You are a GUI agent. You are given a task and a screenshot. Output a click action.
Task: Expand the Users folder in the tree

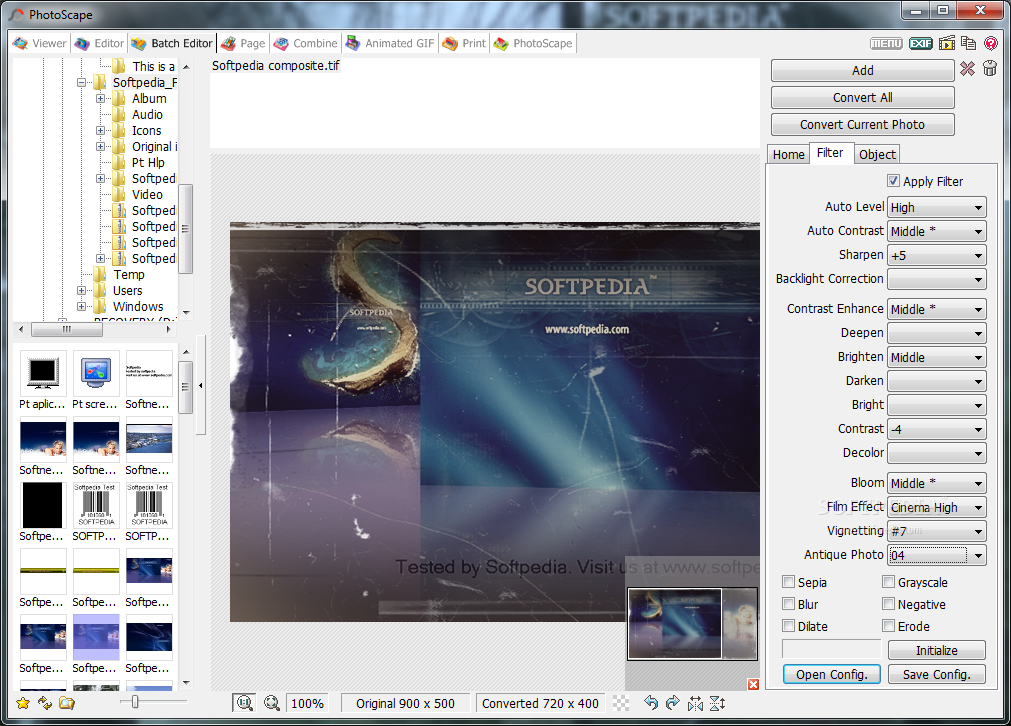(81, 290)
